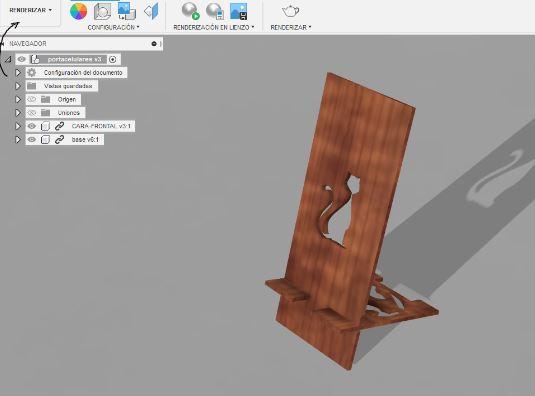Select Vistas guardadas tree item
The height and width of the screenshot is (396, 535).
click(68, 86)
